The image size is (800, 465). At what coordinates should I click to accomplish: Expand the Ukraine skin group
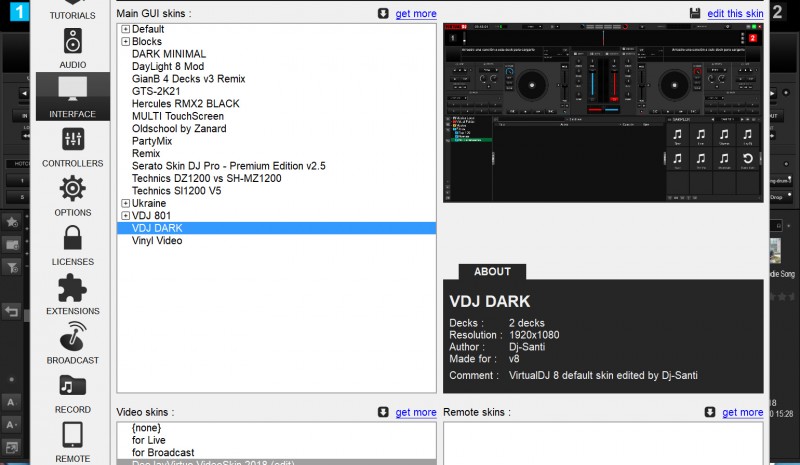click(125, 203)
